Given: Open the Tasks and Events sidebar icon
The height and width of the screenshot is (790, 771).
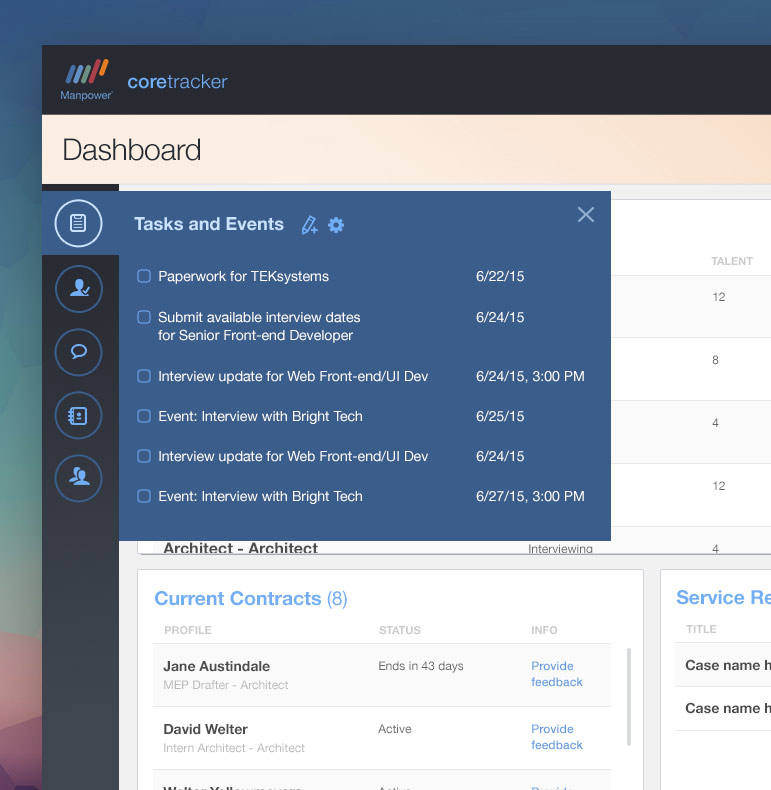Looking at the screenshot, I should (79, 223).
